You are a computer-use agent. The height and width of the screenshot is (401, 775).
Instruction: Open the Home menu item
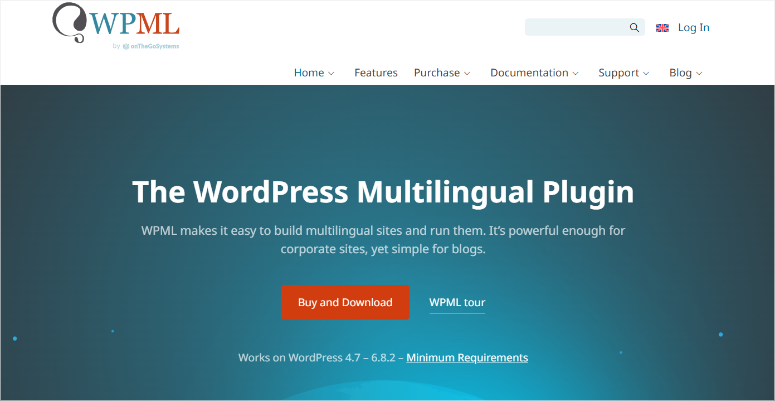[309, 73]
